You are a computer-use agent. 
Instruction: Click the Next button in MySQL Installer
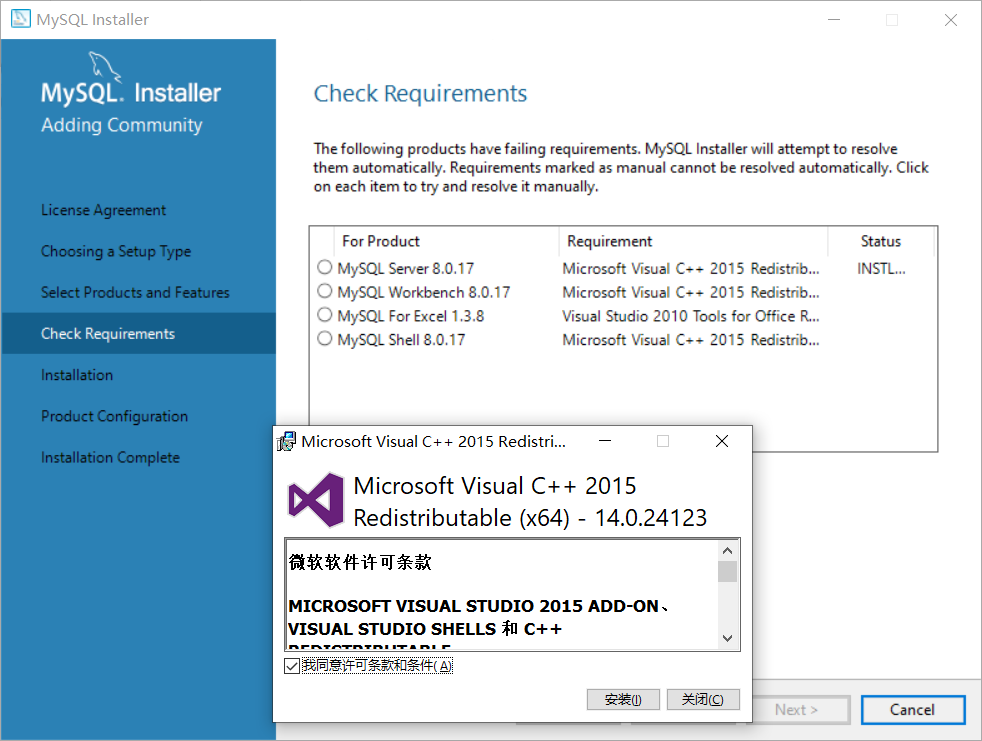click(x=797, y=710)
